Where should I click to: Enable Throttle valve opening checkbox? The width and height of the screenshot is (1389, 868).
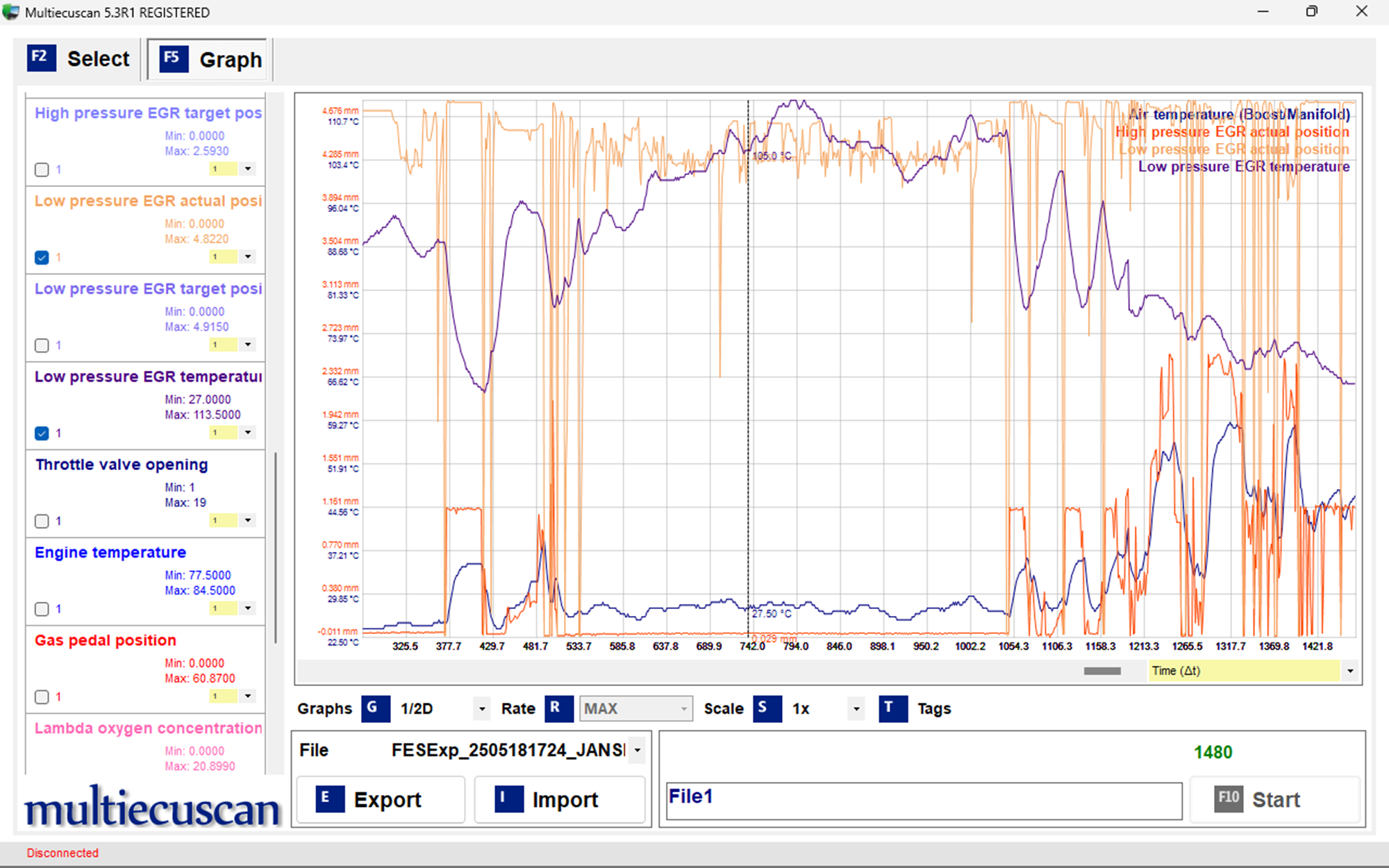(42, 521)
